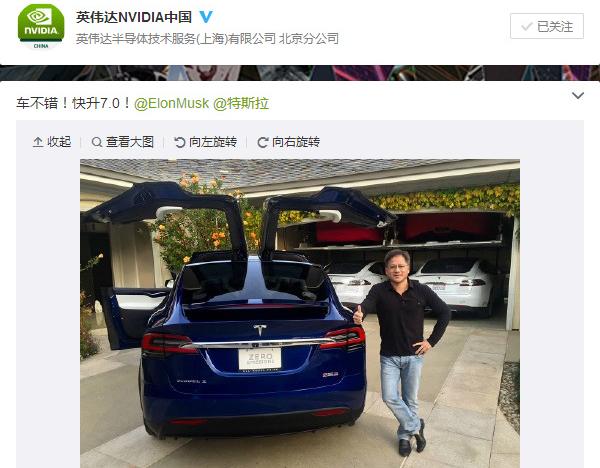Click the Tesla Model X photo
Image resolution: width=600 pixels, height=468 pixels.
(x=300, y=313)
